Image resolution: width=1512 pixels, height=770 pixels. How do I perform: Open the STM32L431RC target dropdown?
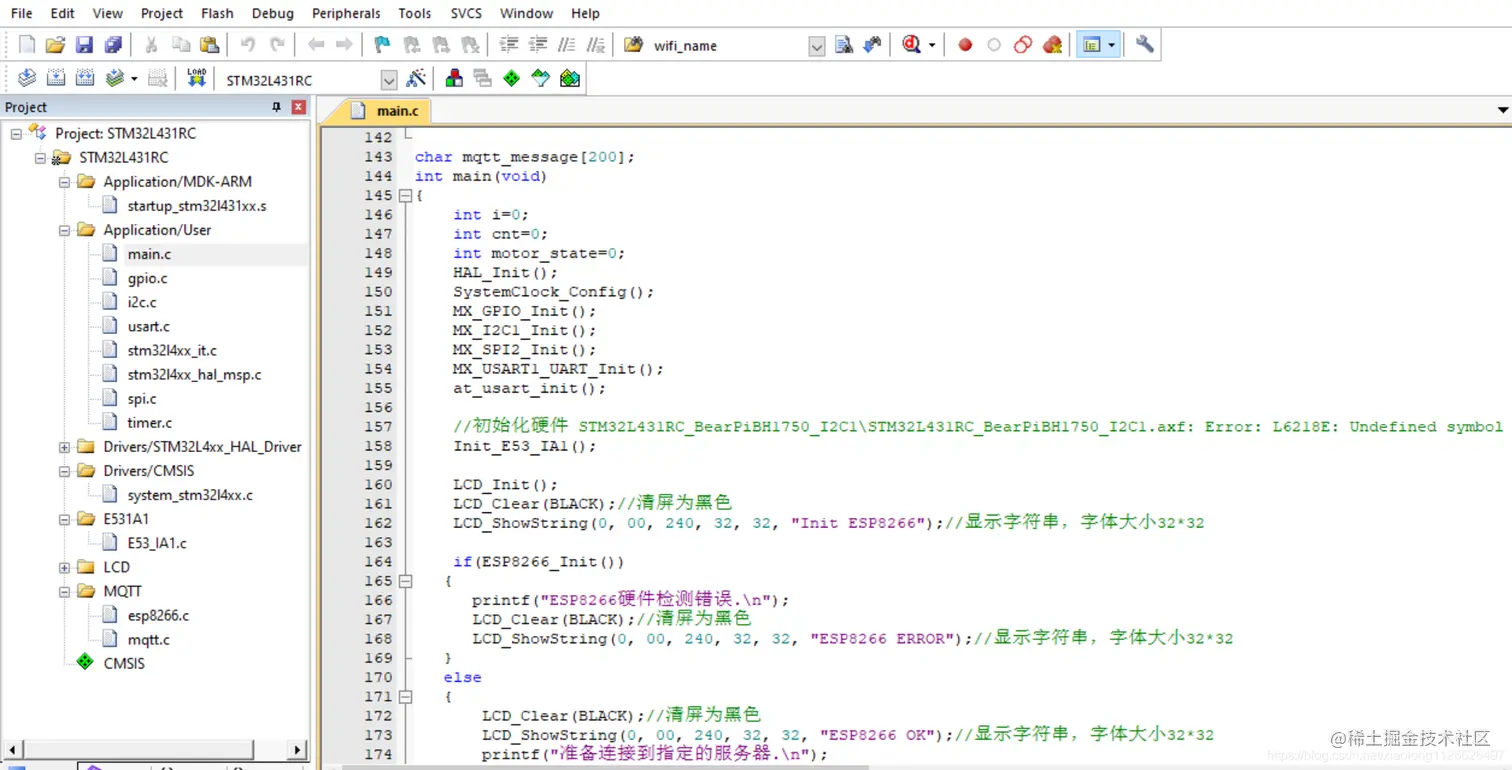389,80
